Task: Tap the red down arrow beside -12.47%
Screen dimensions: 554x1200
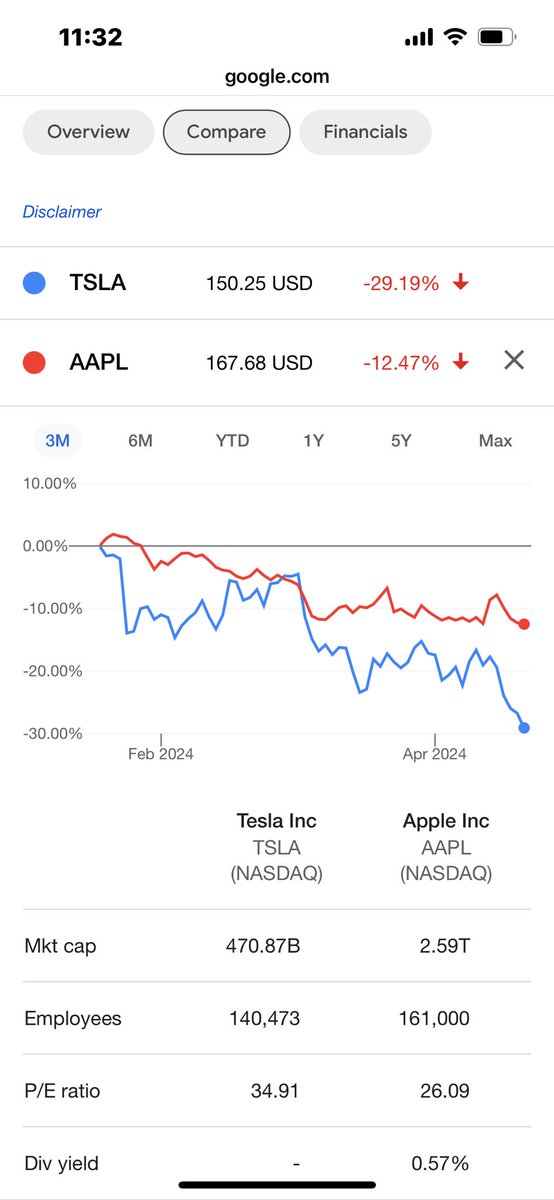Action: click(x=460, y=361)
